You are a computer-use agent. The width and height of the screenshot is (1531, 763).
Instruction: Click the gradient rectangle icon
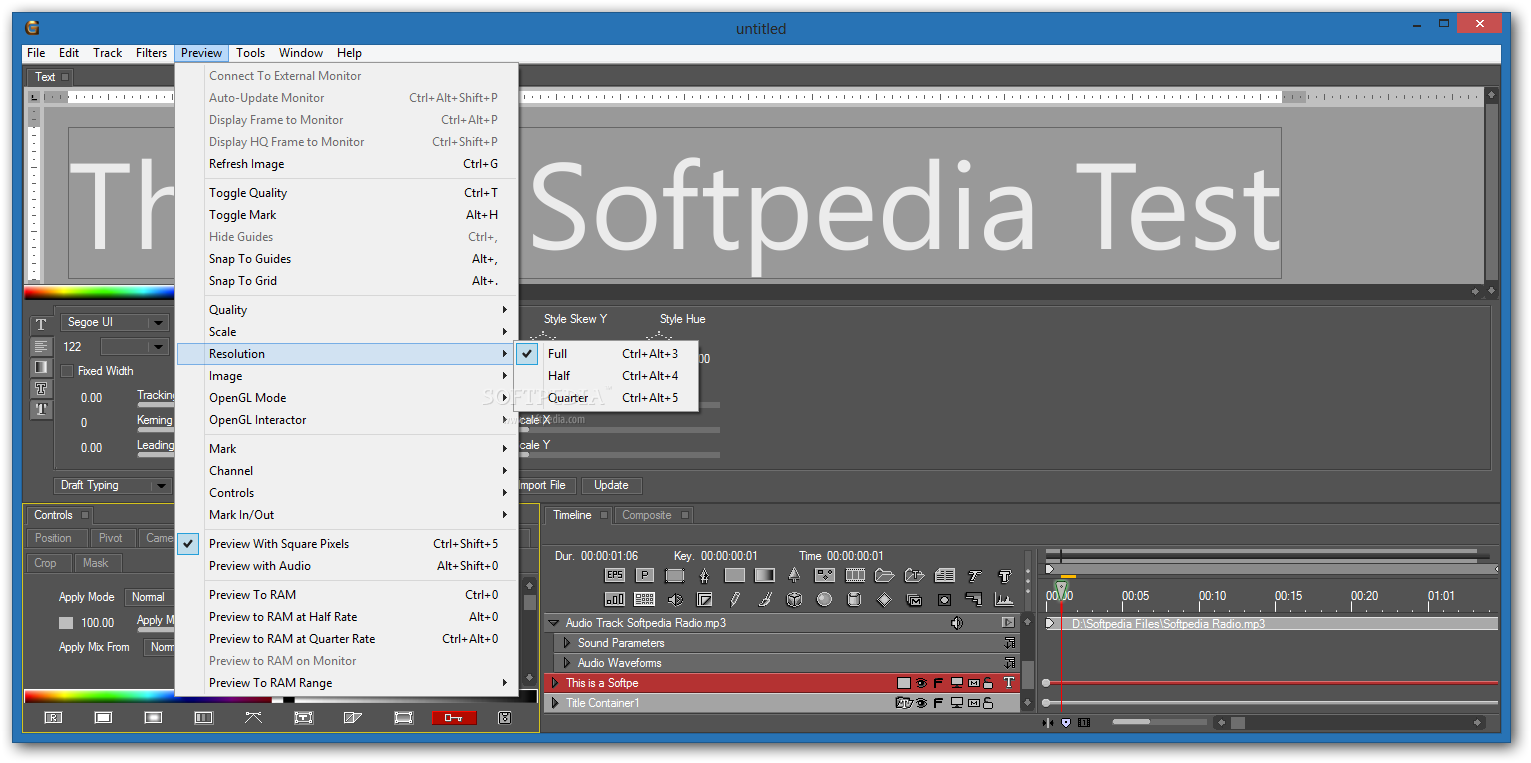click(x=765, y=575)
